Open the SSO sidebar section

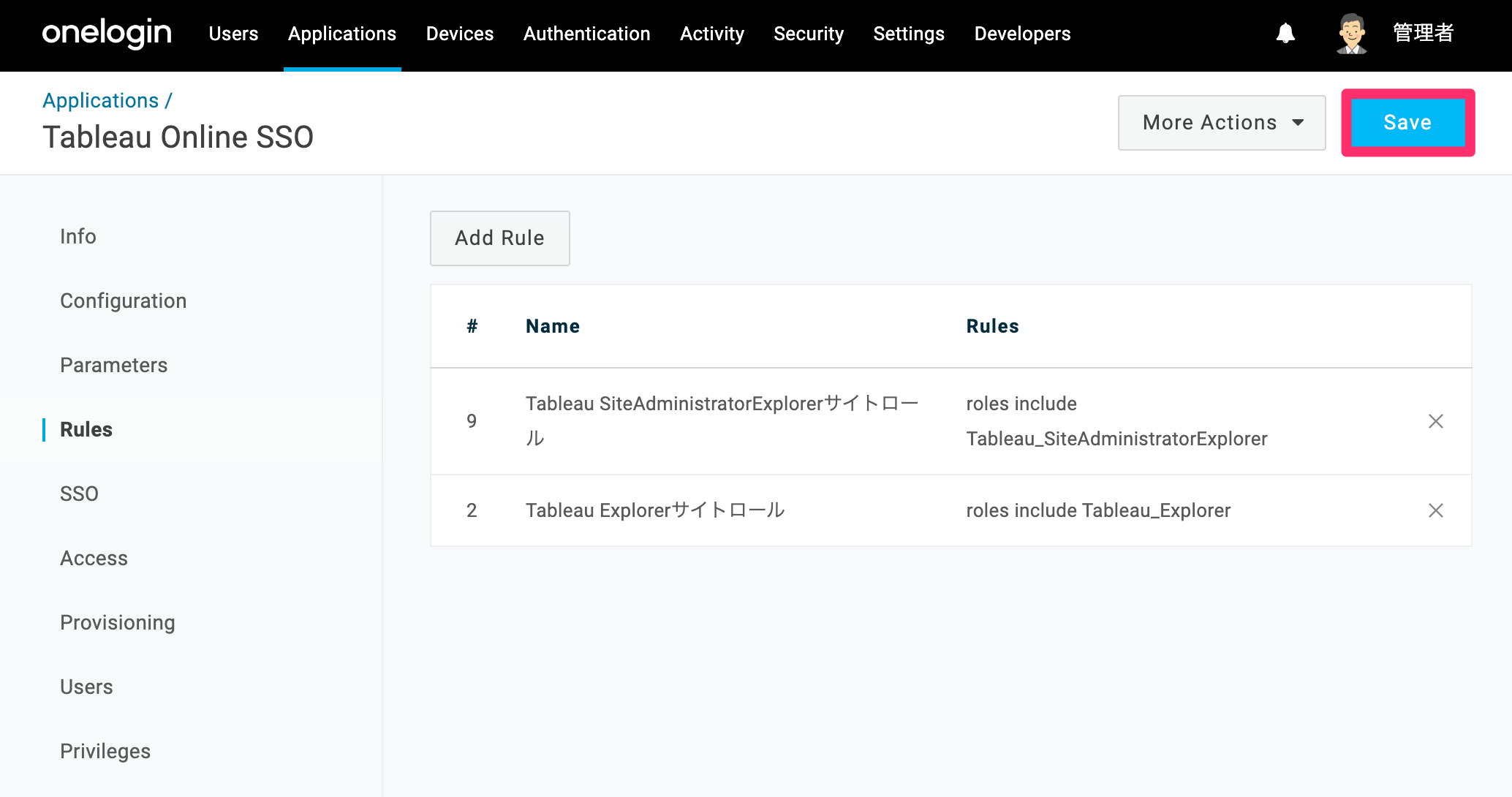(x=80, y=494)
